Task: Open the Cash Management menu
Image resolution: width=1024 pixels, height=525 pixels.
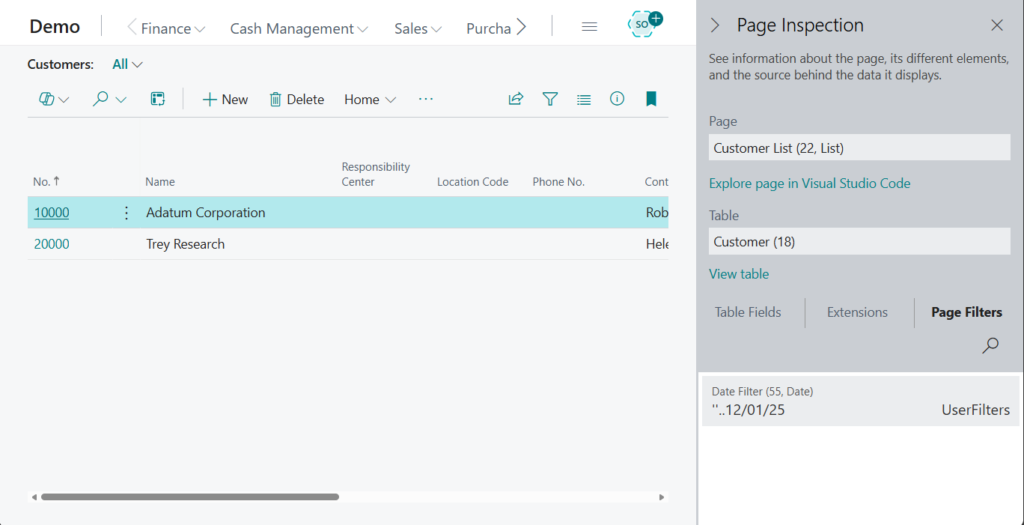Action: pyautogui.click(x=298, y=29)
